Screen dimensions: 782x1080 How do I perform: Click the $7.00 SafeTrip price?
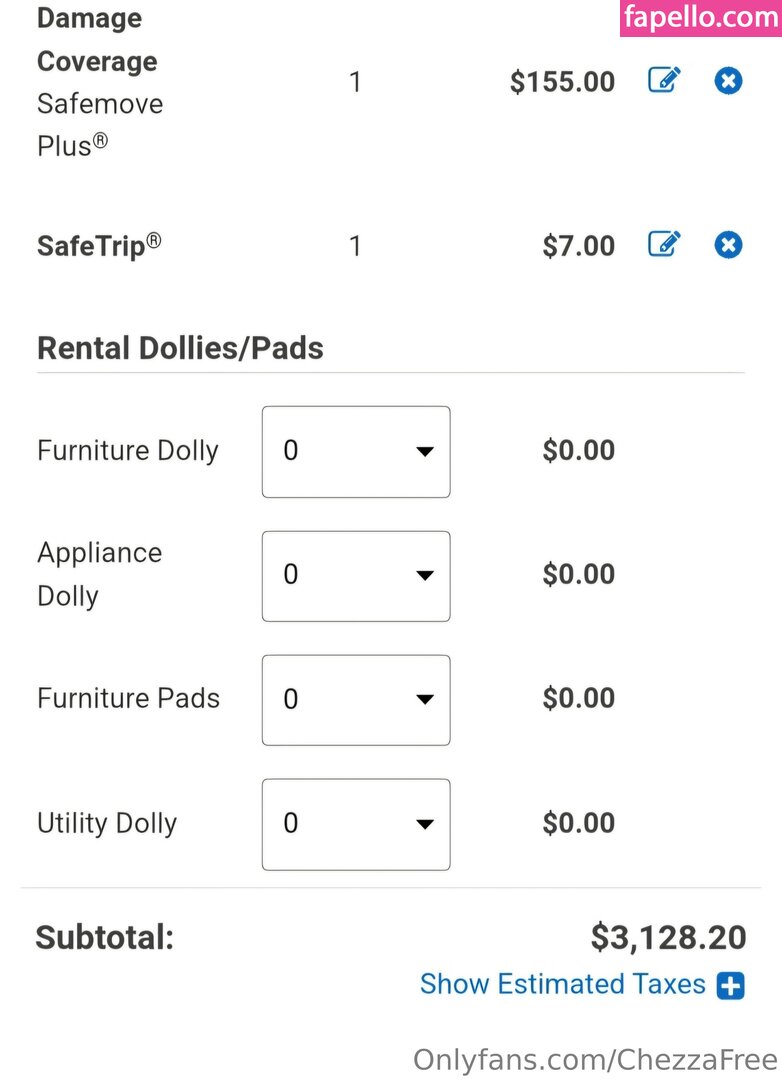pos(578,246)
